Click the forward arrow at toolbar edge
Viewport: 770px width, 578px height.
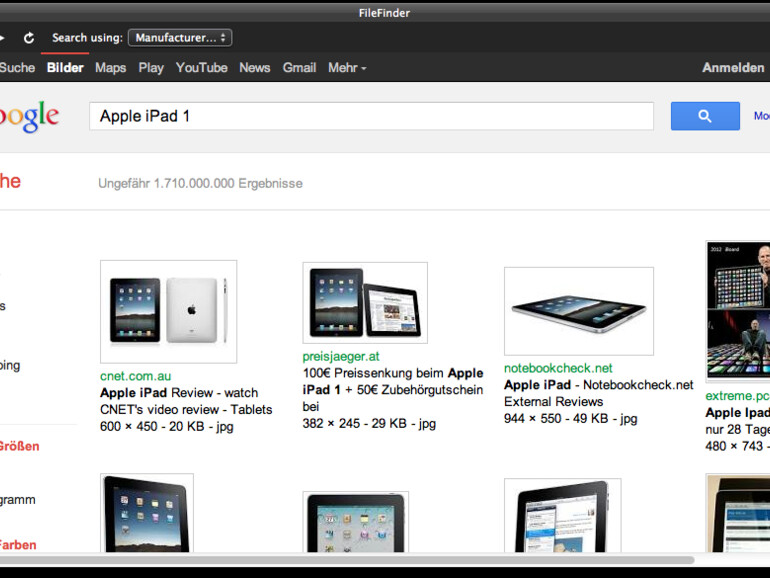click(2, 38)
